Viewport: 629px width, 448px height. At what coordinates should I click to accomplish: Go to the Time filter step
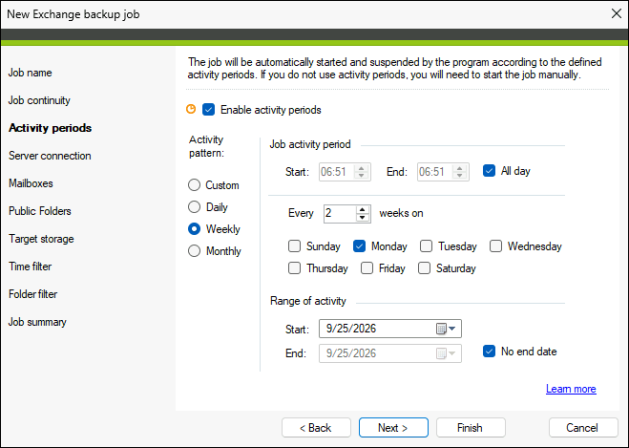[x=30, y=266]
